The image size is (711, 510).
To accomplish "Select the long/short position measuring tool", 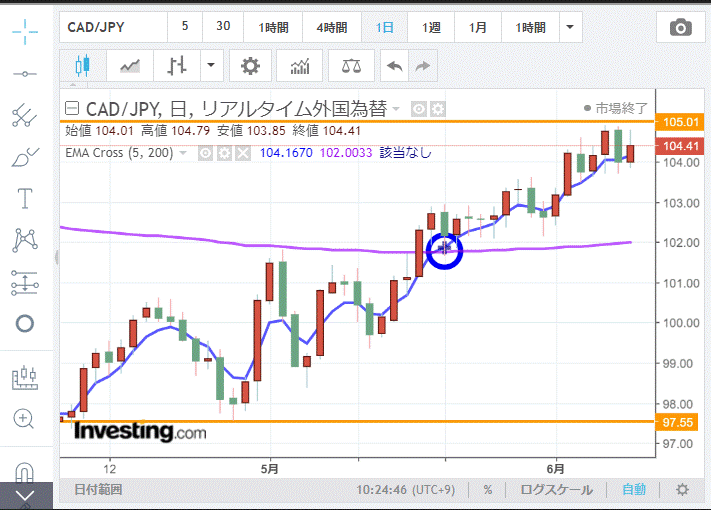I will tap(25, 283).
